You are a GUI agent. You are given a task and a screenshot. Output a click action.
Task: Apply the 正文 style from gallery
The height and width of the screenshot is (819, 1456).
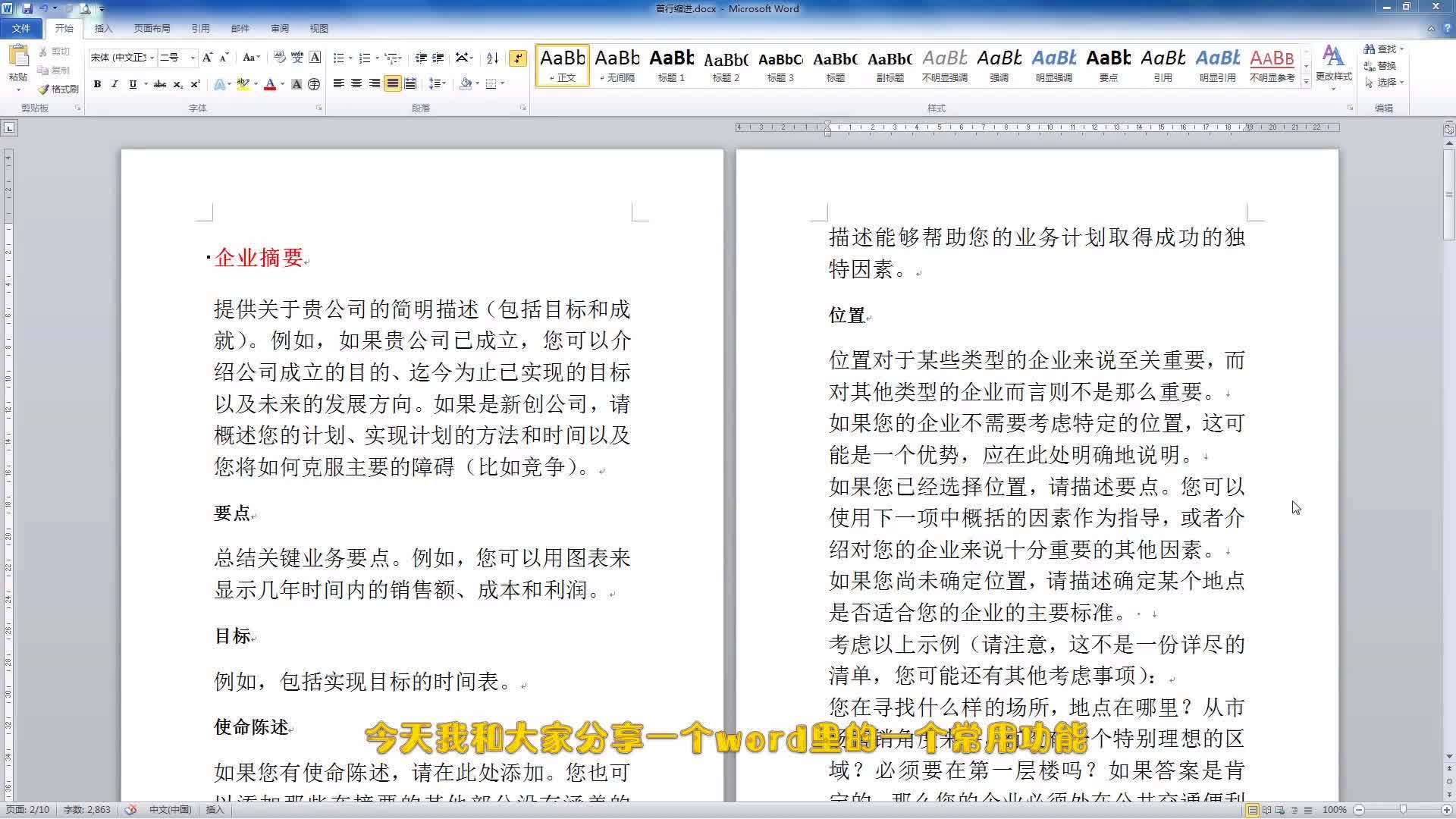[562, 64]
